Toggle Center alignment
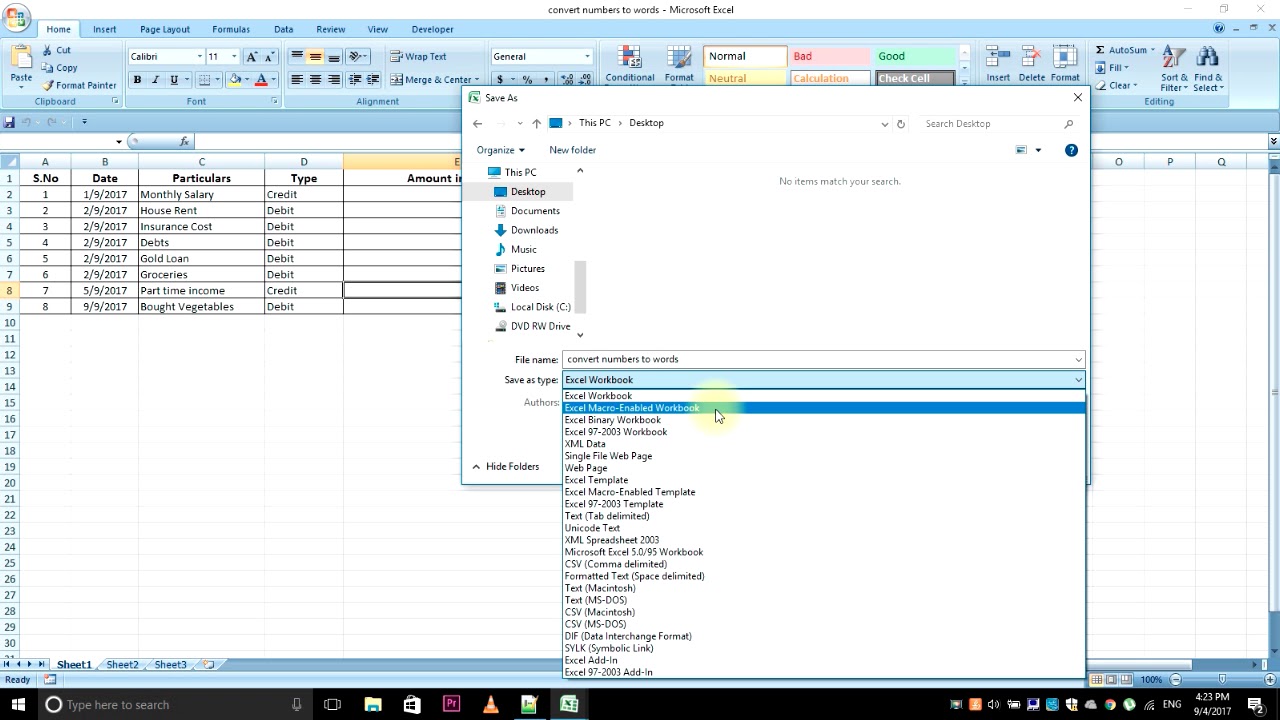Image resolution: width=1280 pixels, height=720 pixels. pos(315,80)
